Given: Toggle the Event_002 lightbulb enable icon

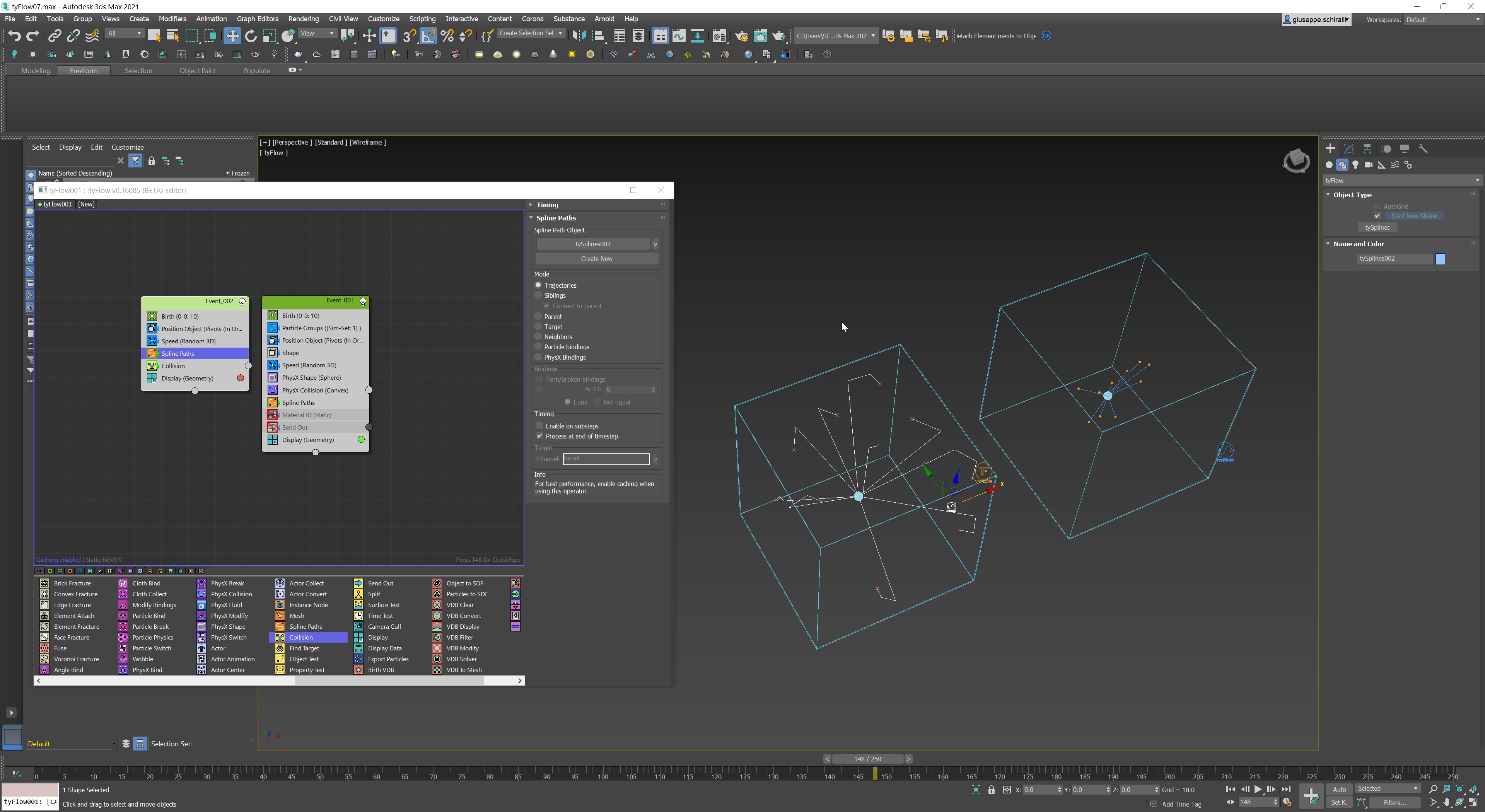Looking at the screenshot, I should click(x=243, y=302).
